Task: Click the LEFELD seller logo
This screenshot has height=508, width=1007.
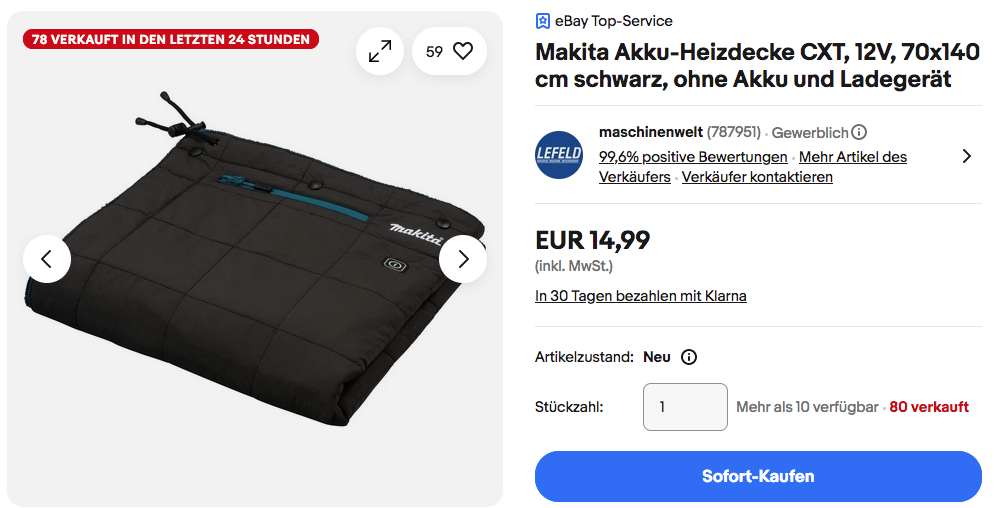Action: pos(559,155)
